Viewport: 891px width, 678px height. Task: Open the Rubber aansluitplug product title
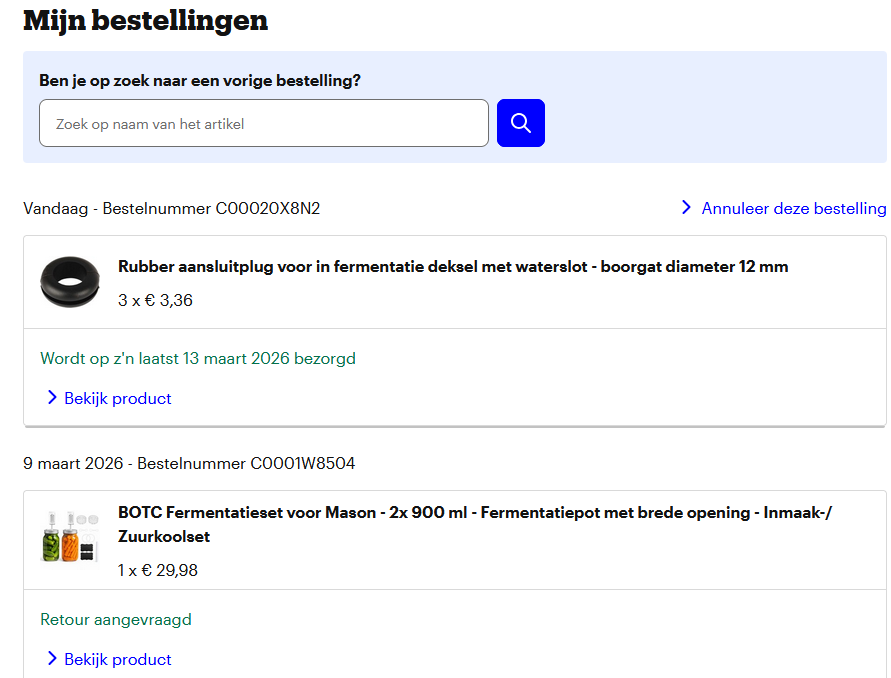coord(453,266)
